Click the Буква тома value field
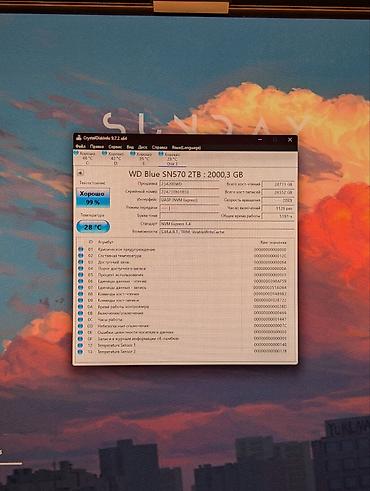Screen dimensions: 370x491 (189, 216)
